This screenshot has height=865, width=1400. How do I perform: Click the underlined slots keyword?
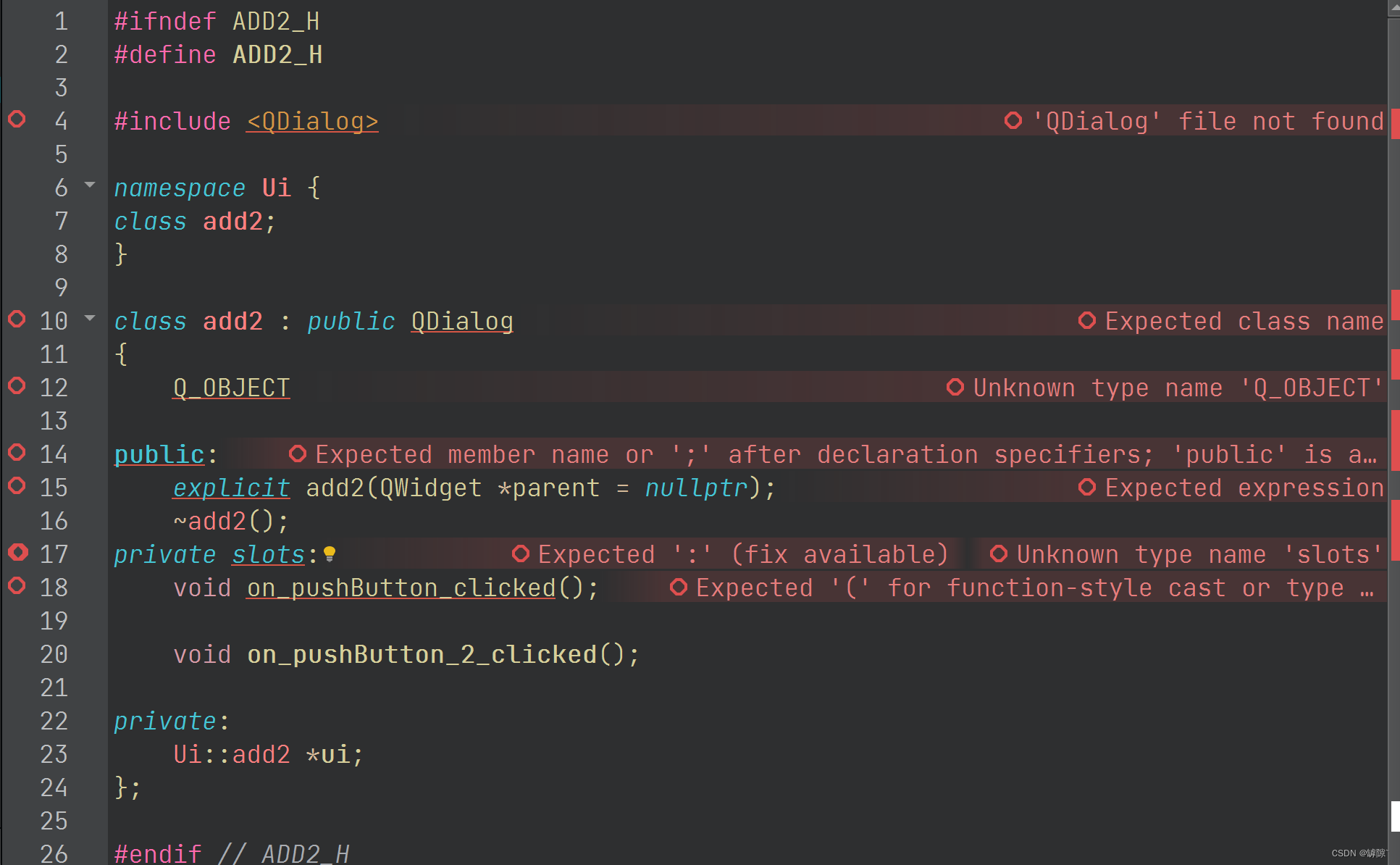click(269, 554)
